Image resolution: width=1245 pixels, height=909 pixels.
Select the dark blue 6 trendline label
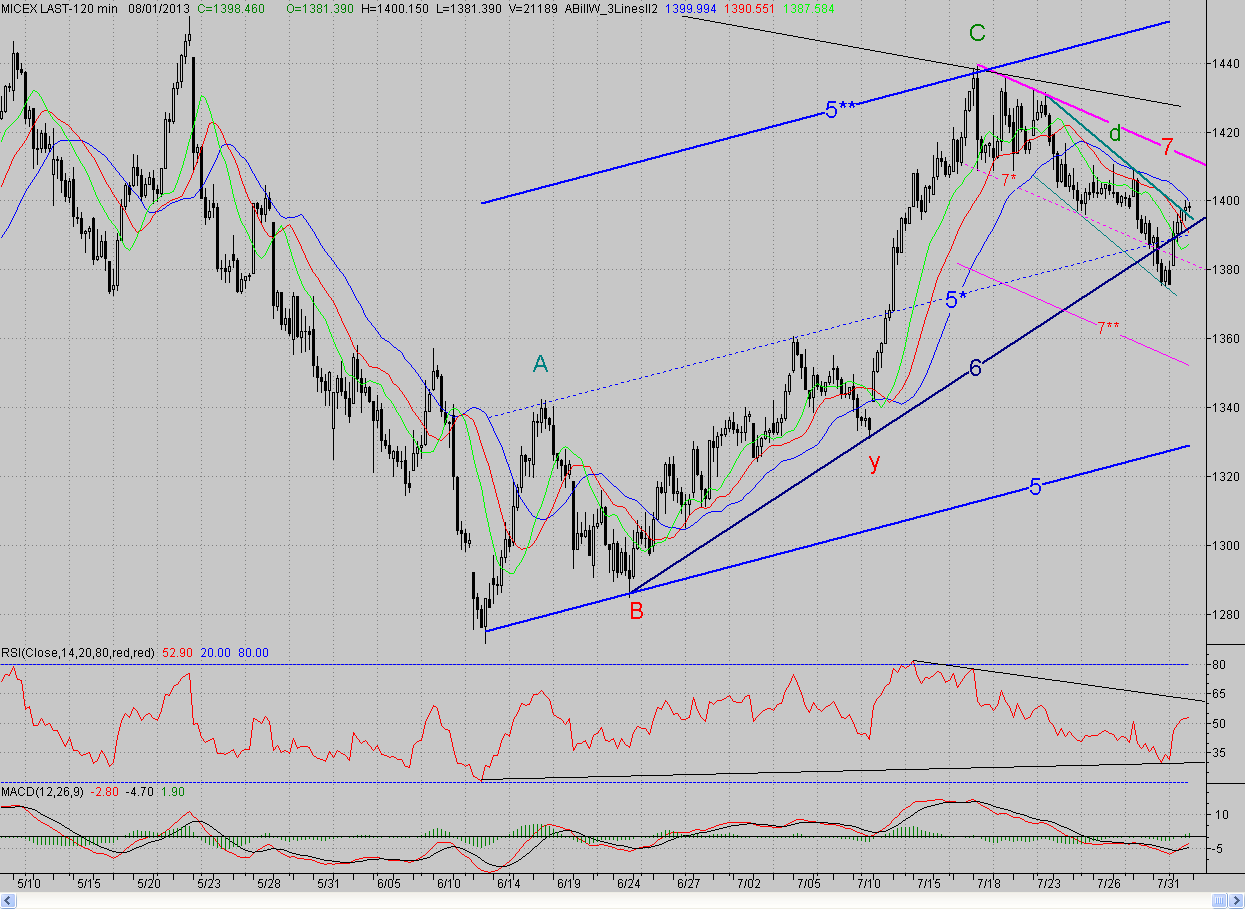click(x=975, y=369)
